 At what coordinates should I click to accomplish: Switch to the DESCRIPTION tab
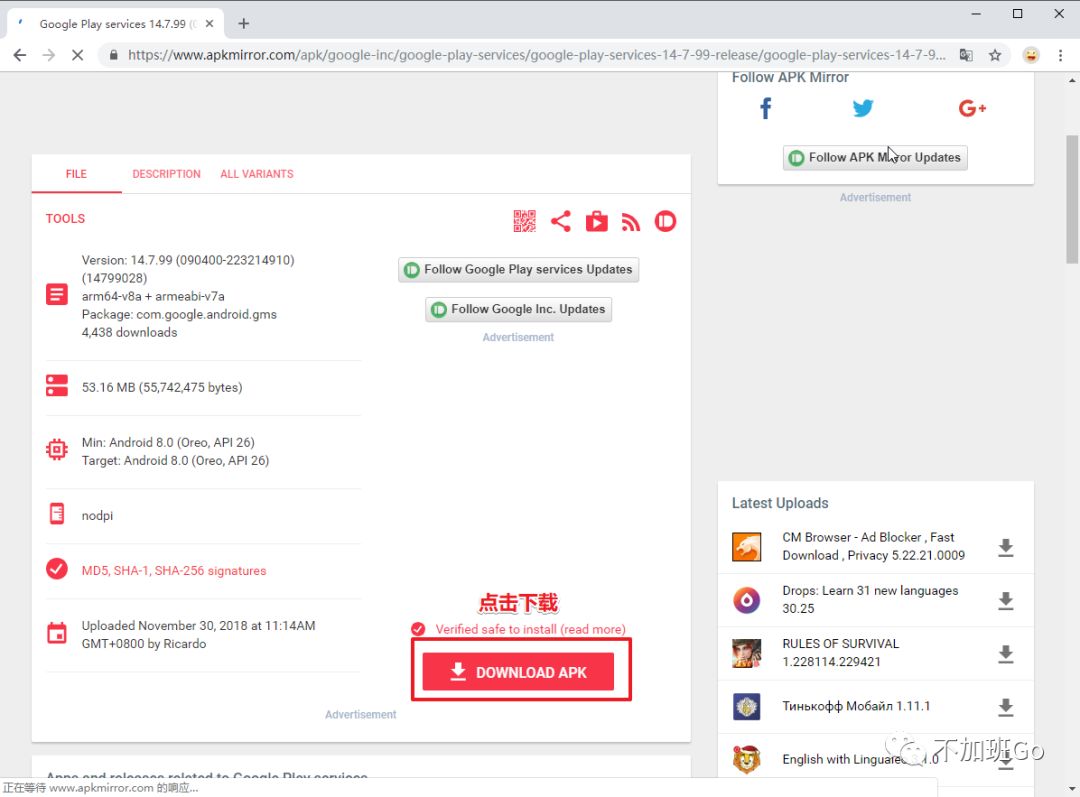(x=166, y=174)
